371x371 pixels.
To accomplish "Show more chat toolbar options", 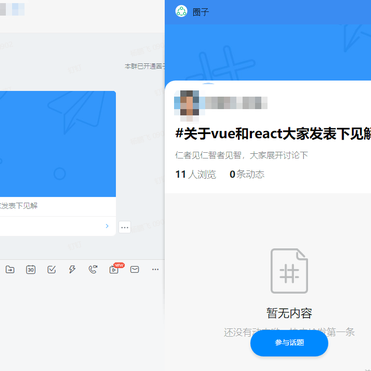I will click(155, 269).
